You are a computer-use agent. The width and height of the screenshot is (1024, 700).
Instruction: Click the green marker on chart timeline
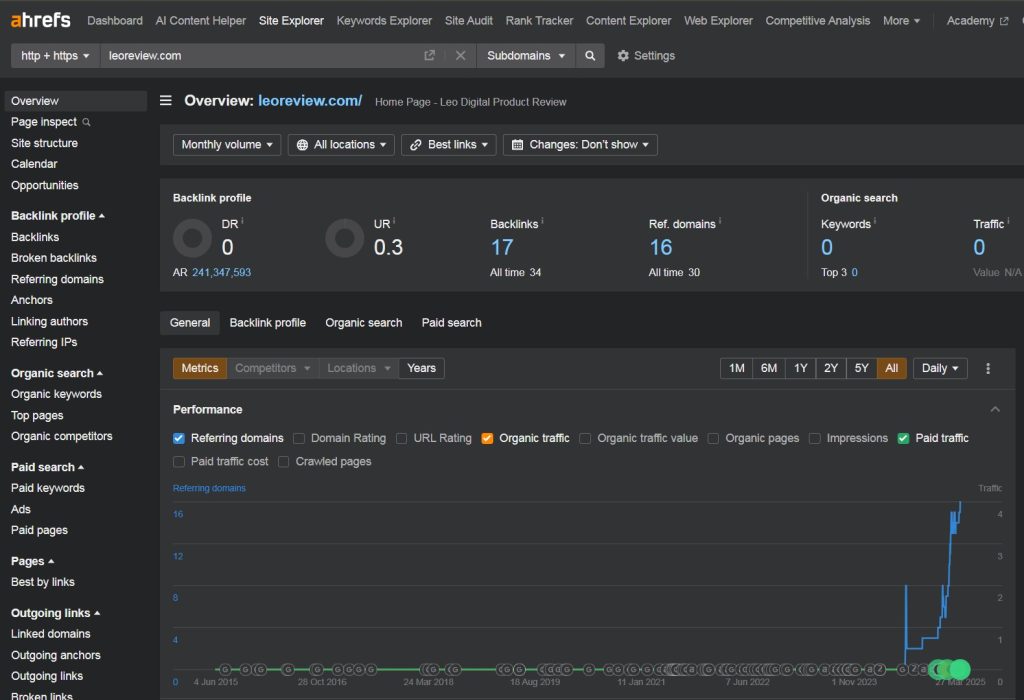[959, 669]
